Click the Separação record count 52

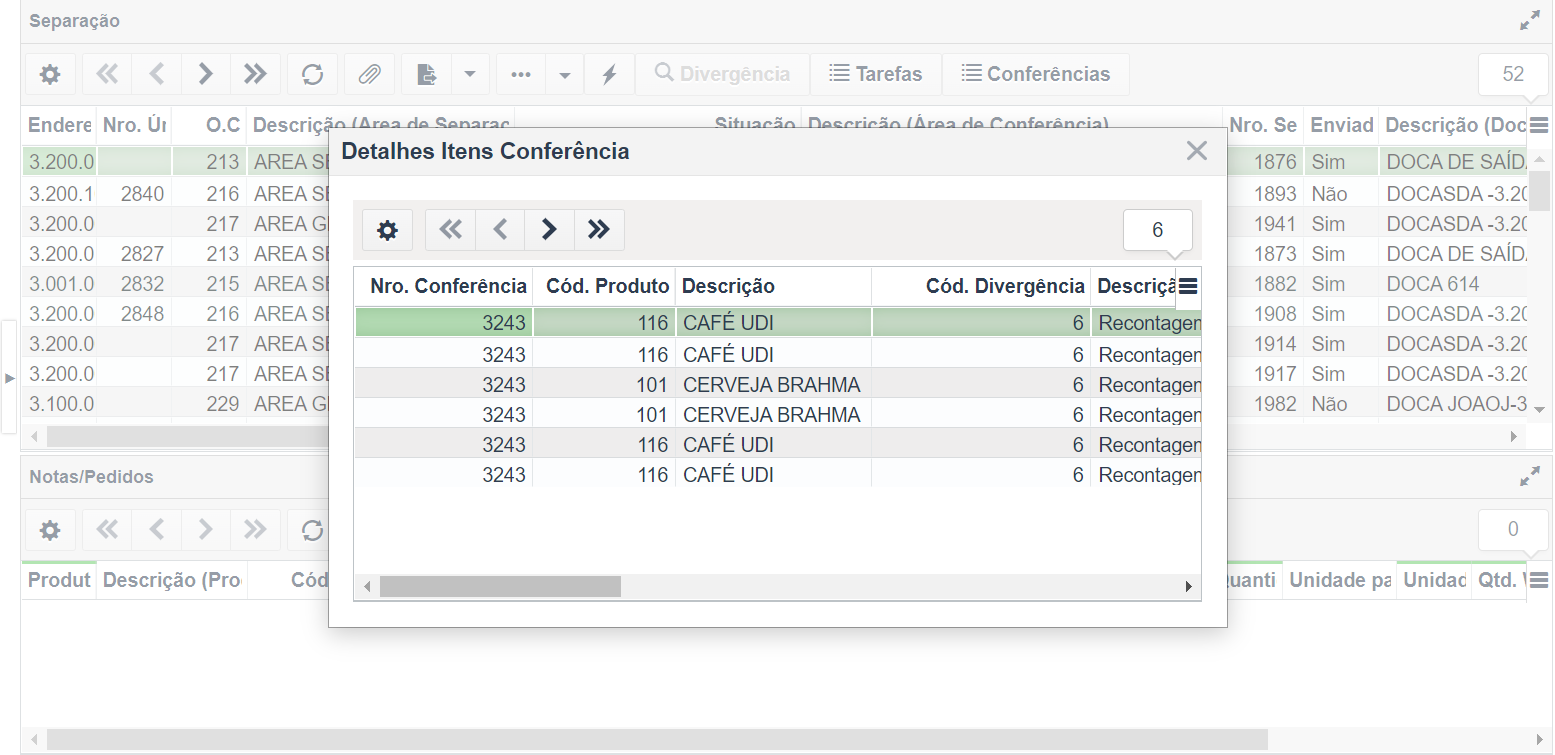(x=1513, y=74)
